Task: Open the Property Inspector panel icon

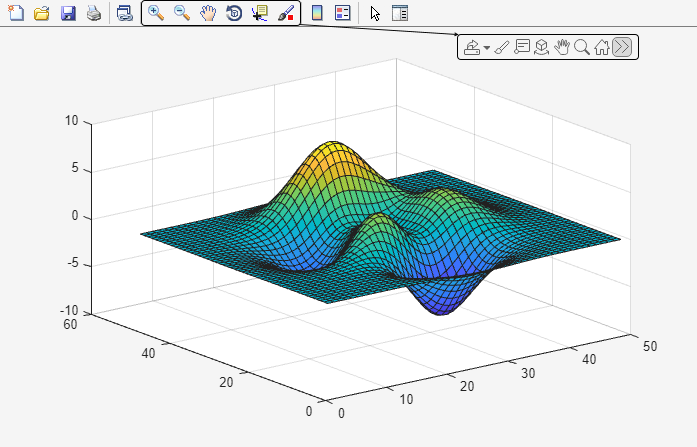Action: [x=400, y=14]
